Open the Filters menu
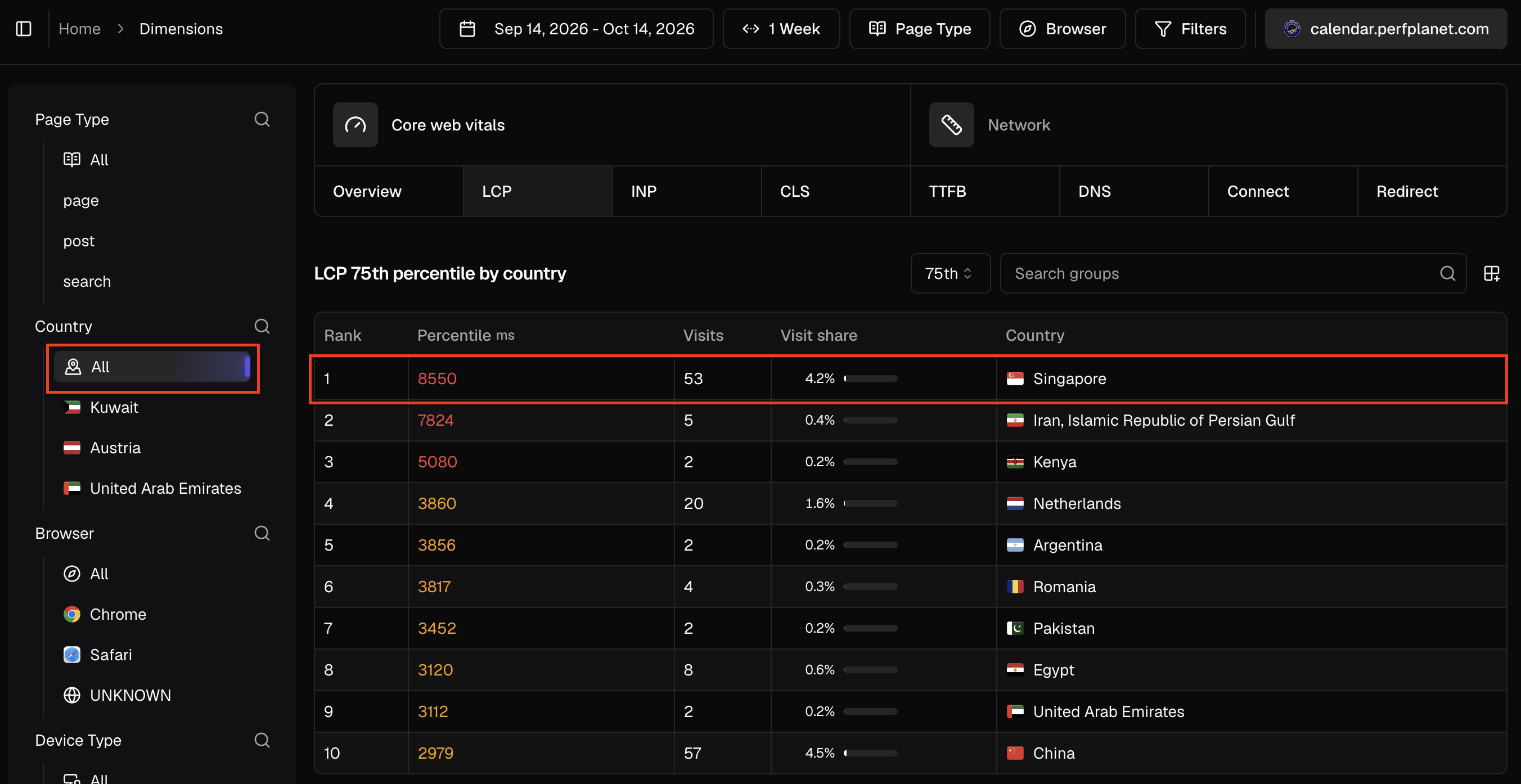The height and width of the screenshot is (784, 1521). (1190, 28)
